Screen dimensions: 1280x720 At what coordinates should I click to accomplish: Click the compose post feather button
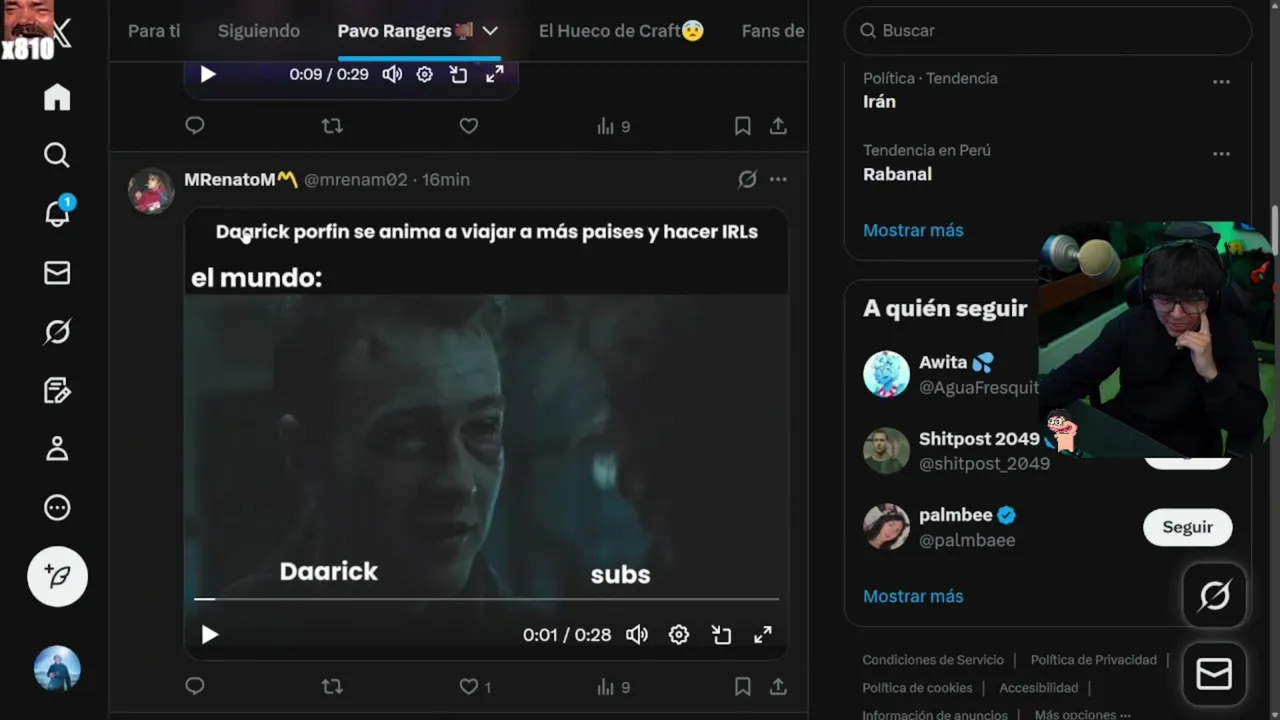point(57,577)
